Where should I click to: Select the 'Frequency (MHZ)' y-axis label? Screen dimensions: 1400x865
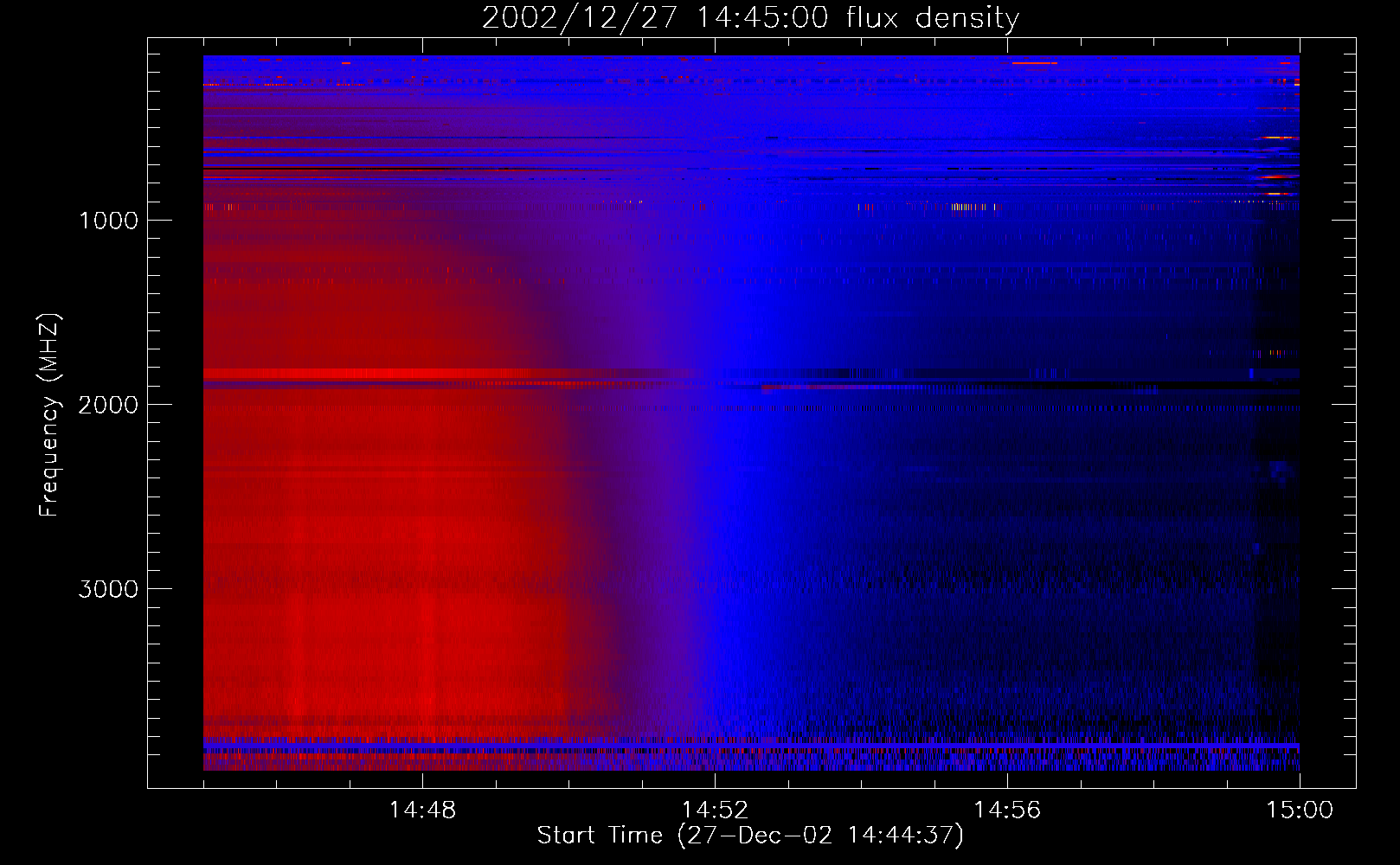click(50, 415)
